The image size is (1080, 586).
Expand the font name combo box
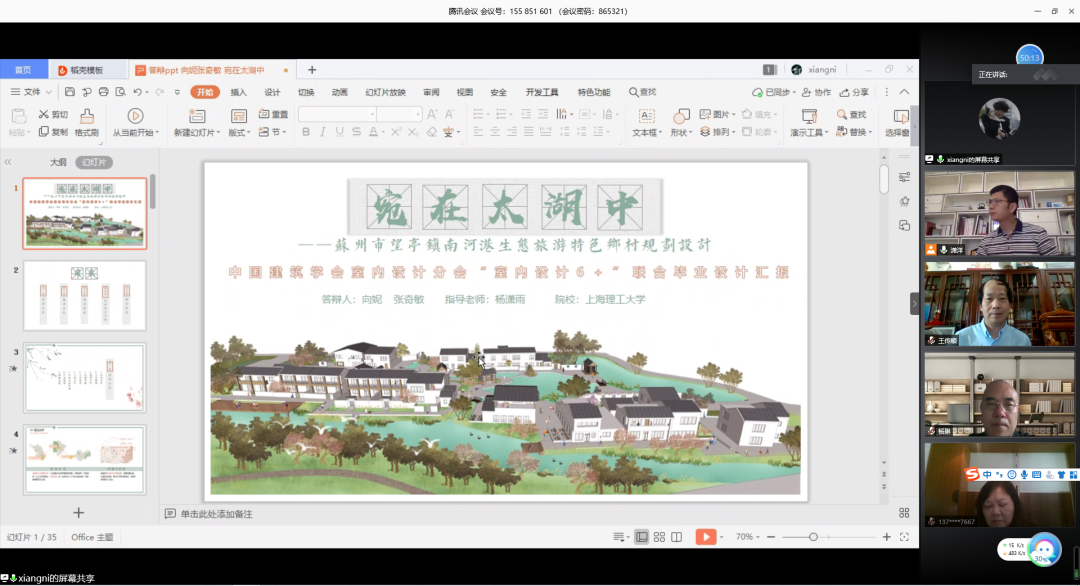pyautogui.click(x=372, y=114)
